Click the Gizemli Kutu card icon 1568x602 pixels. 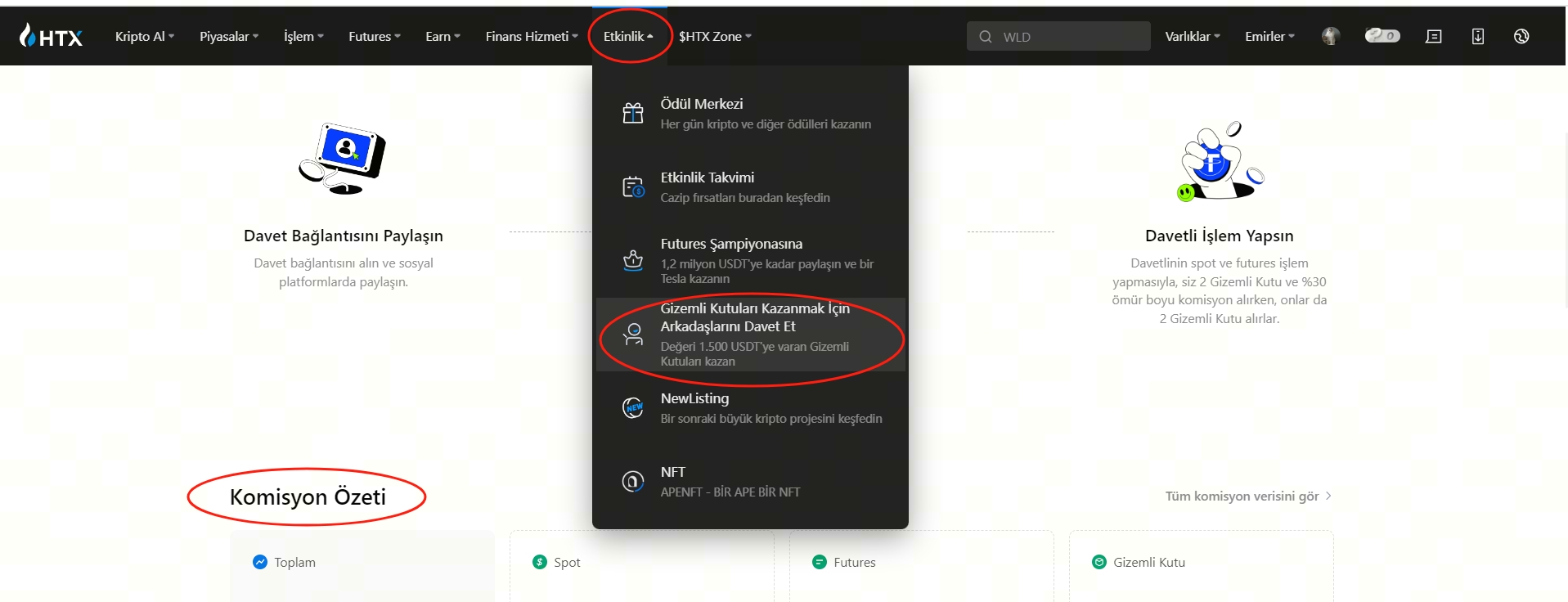[x=1099, y=562]
